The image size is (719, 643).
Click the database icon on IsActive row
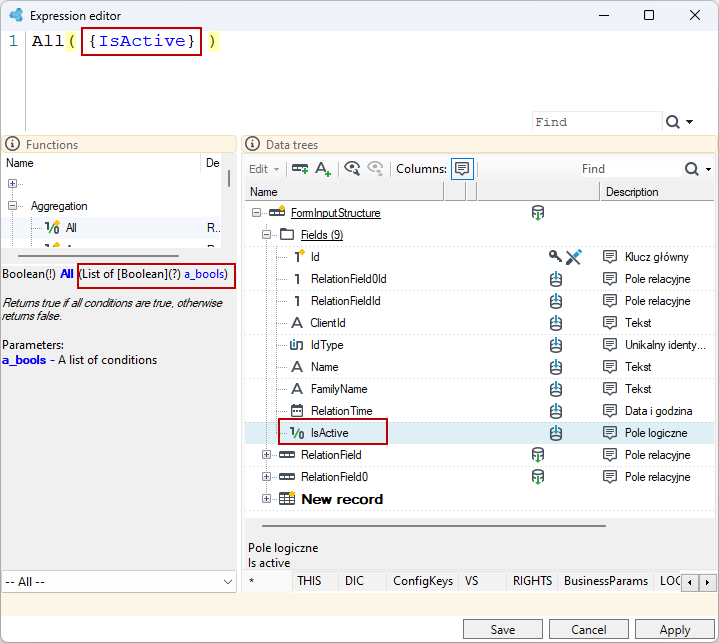(x=556, y=433)
